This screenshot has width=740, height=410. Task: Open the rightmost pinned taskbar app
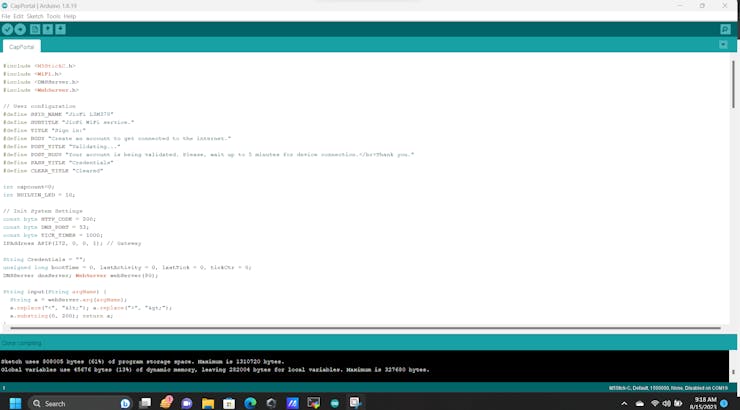point(355,402)
